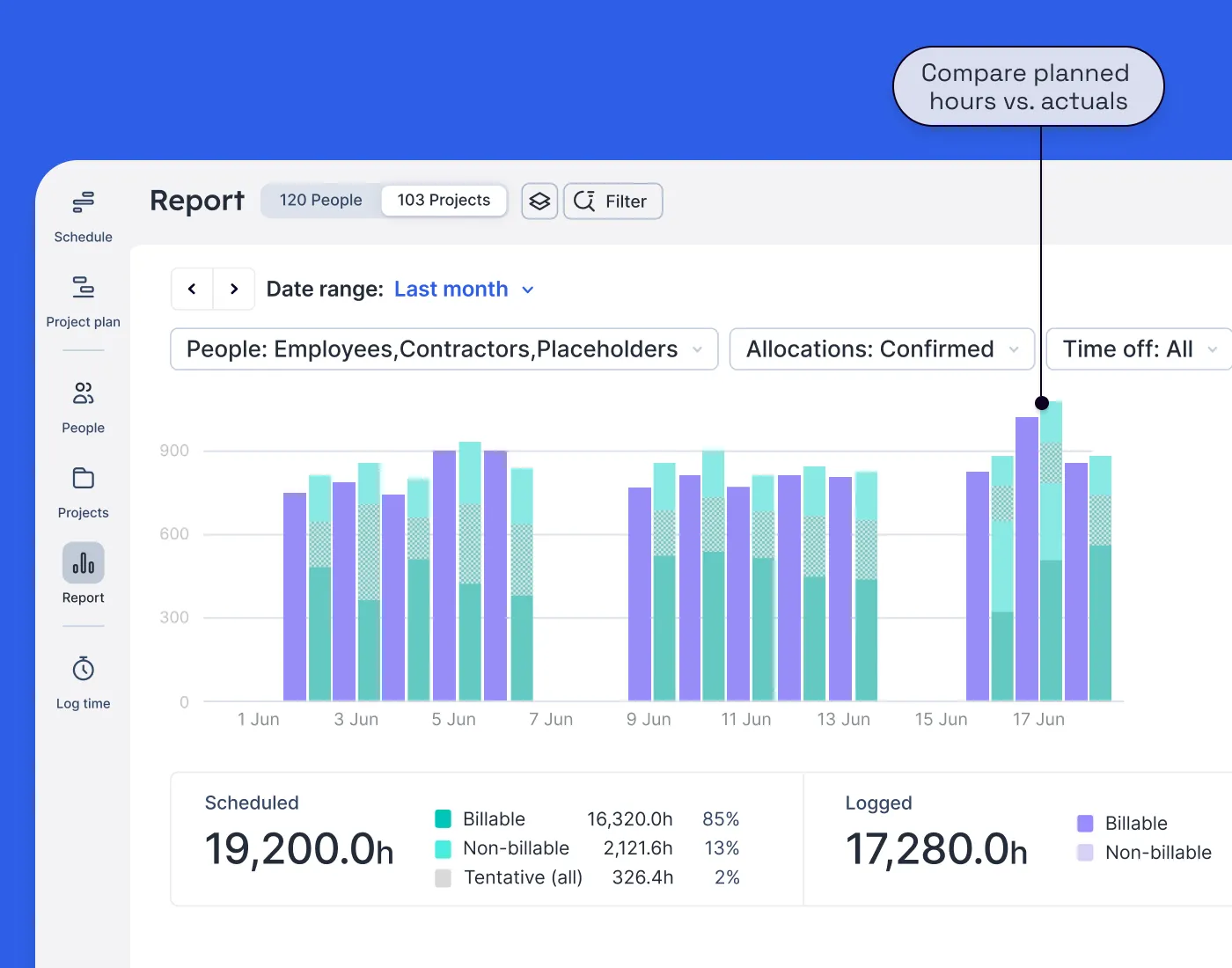Open the Filter search icon

point(585,202)
